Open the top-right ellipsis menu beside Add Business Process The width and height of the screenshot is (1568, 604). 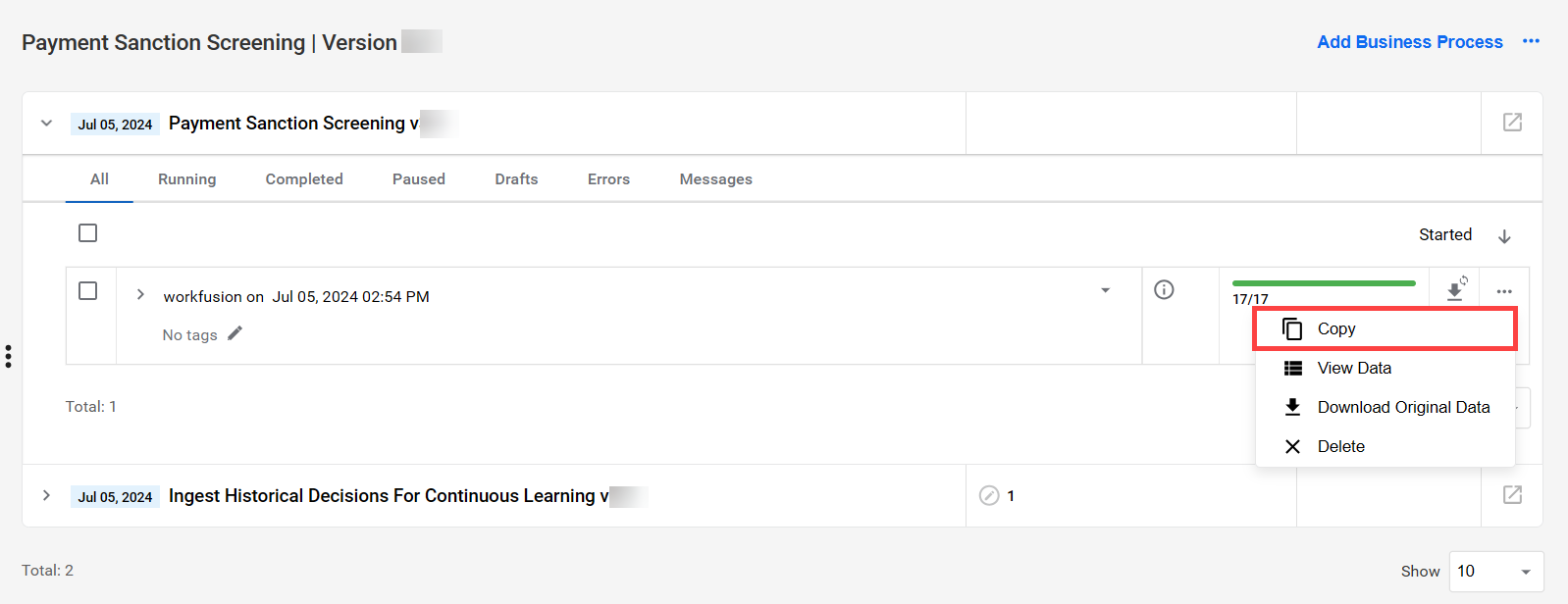click(x=1531, y=41)
